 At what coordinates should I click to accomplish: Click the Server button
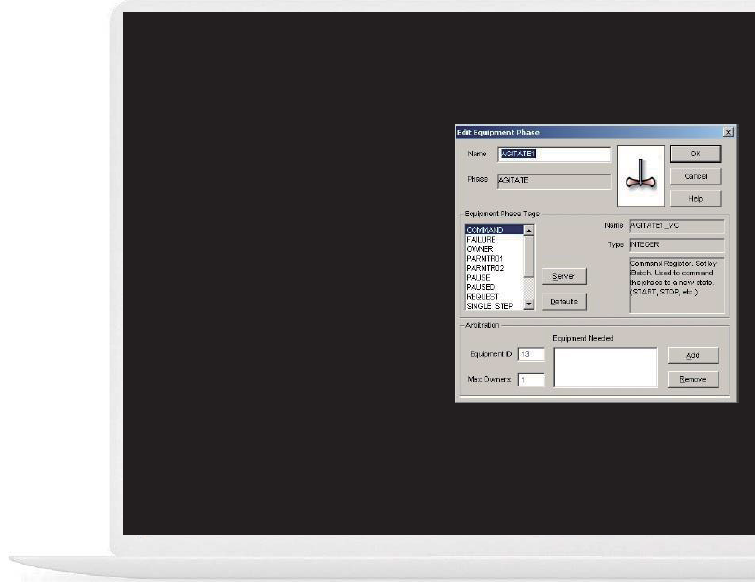point(564,276)
